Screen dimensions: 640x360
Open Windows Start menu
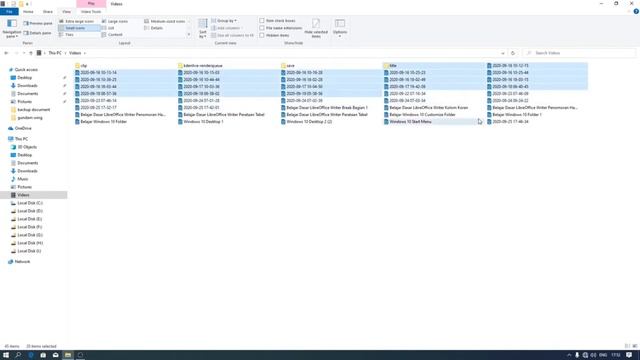coord(6,355)
